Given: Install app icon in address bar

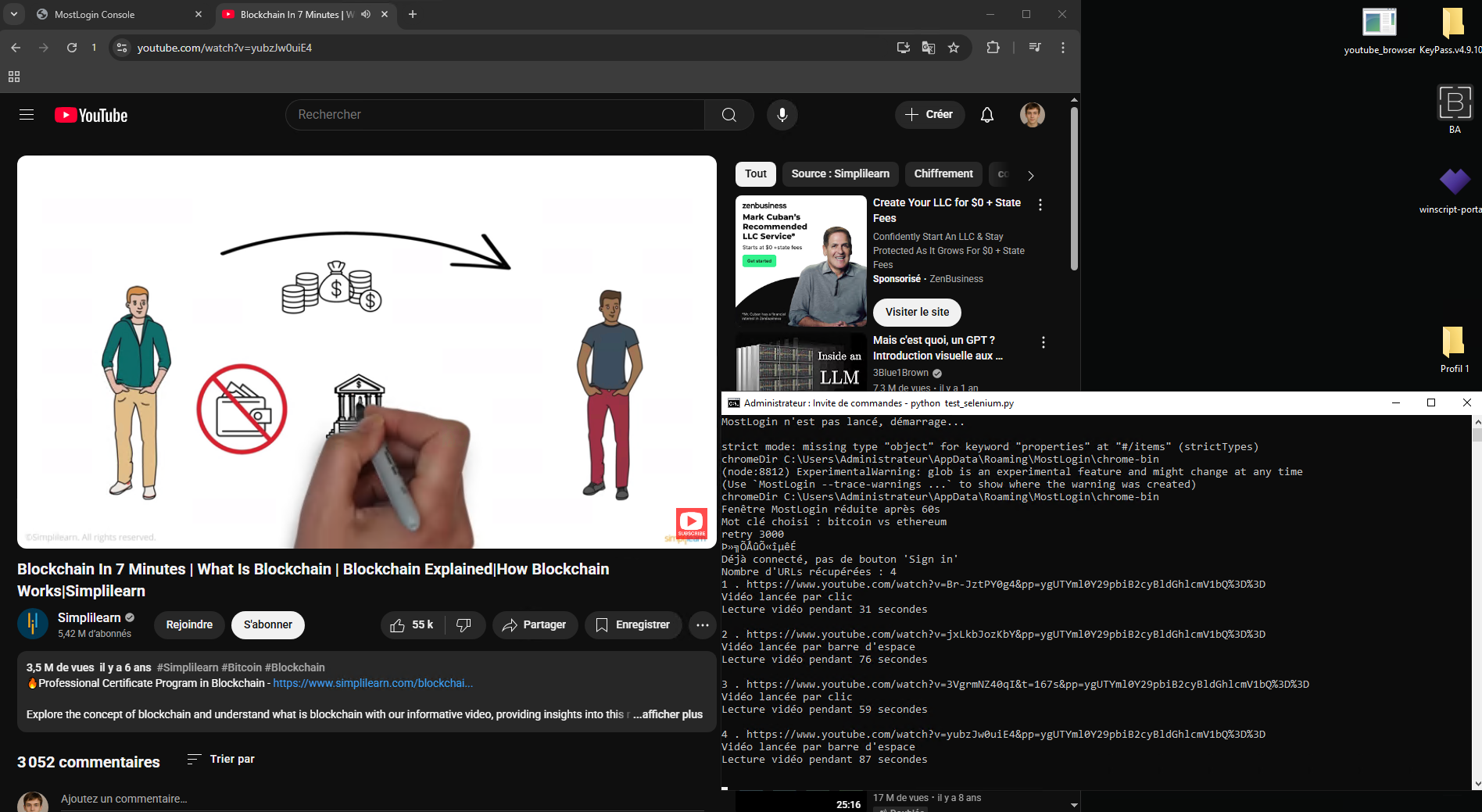Looking at the screenshot, I should 904,48.
